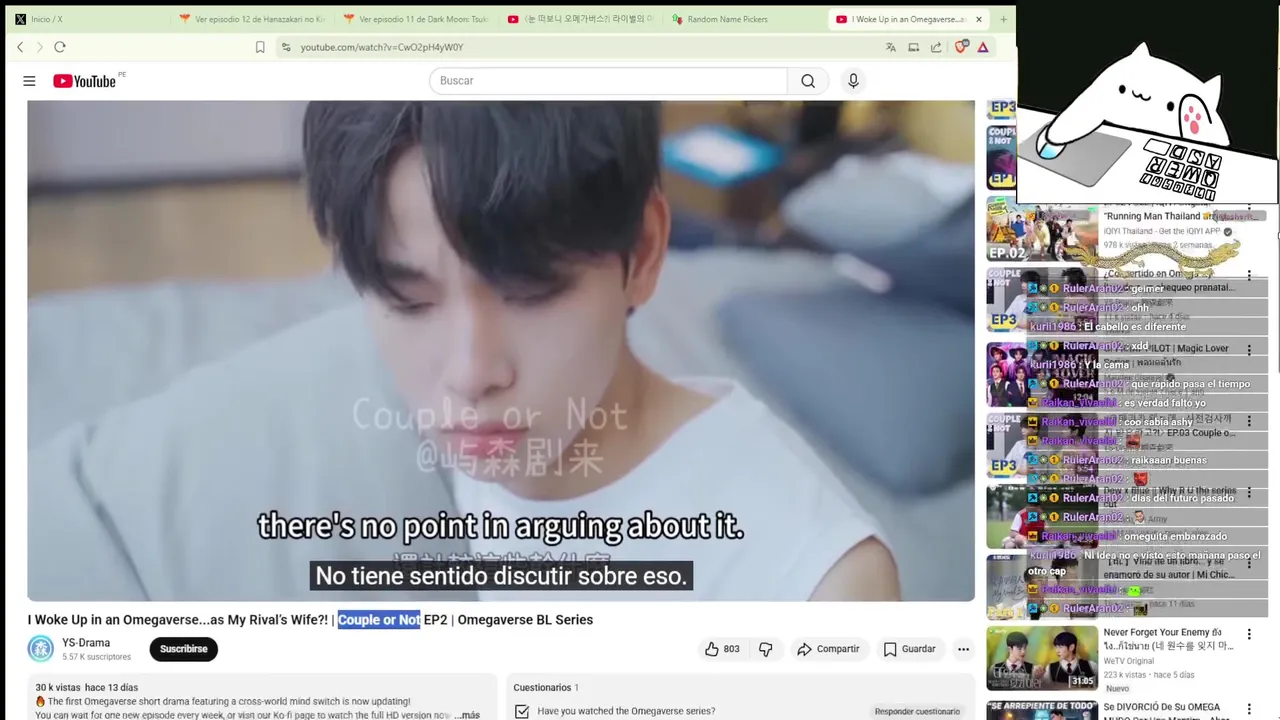The image size is (1280, 720).
Task: Bookmark this page from the address bar
Action: [x=260, y=47]
